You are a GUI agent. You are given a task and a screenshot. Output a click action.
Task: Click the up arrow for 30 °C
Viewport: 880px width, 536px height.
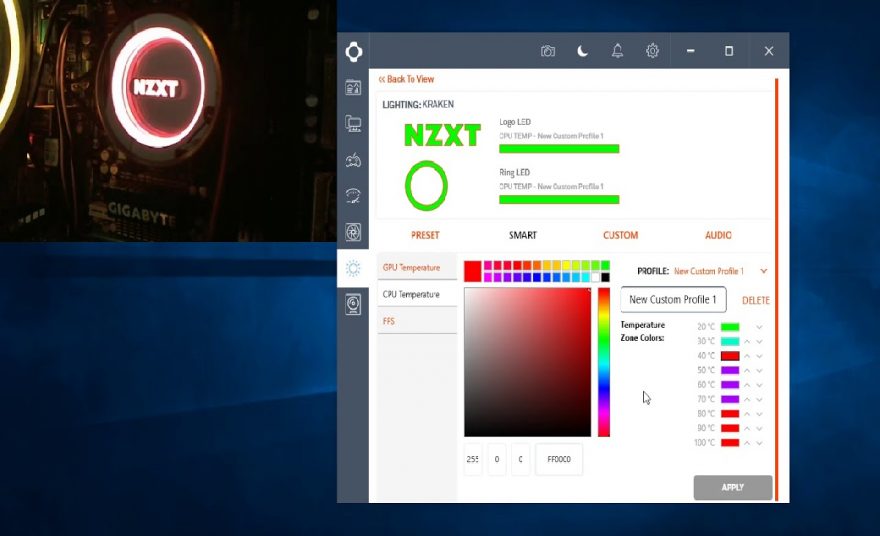coord(747,341)
